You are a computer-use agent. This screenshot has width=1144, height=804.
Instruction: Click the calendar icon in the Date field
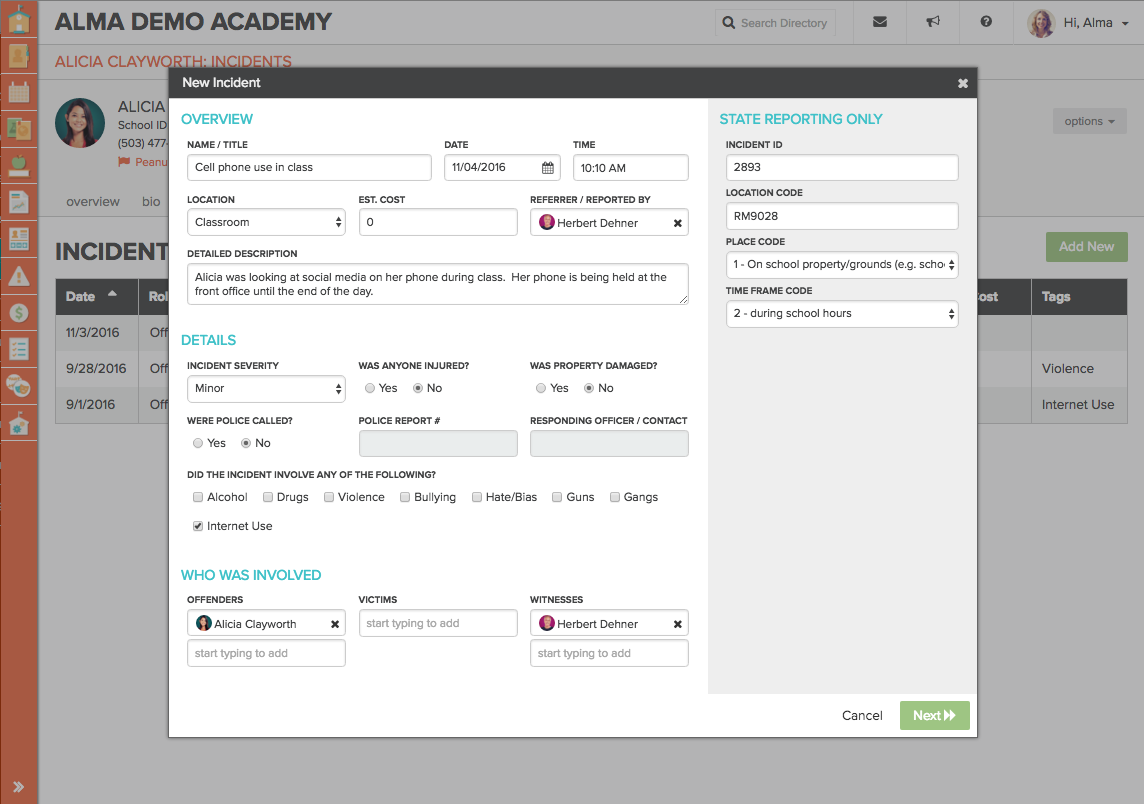coord(548,168)
